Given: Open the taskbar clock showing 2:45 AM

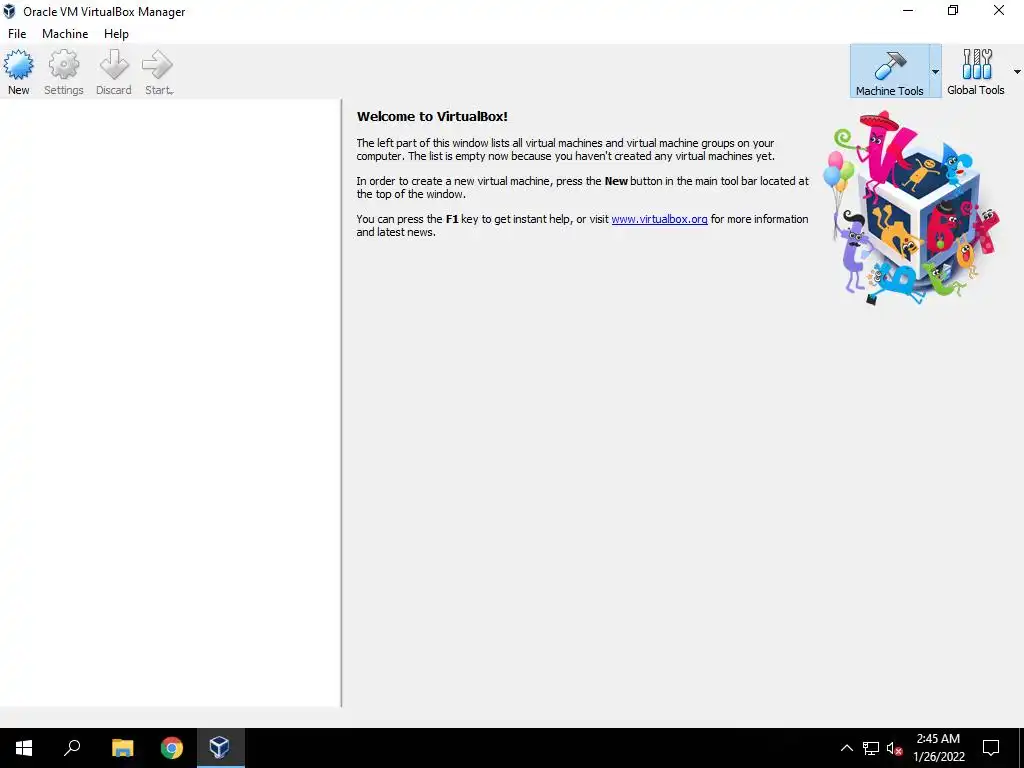Looking at the screenshot, I should point(938,748).
